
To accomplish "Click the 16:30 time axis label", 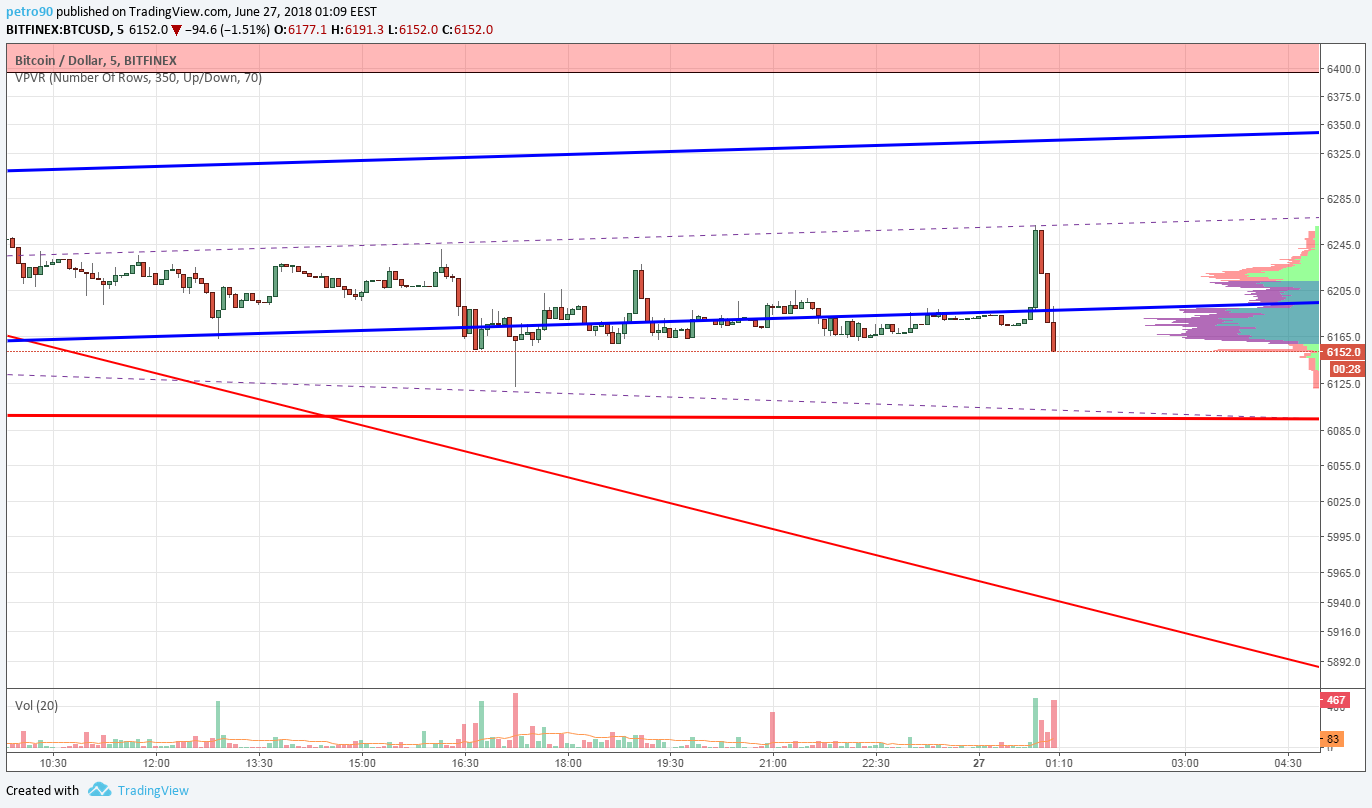I will point(465,763).
